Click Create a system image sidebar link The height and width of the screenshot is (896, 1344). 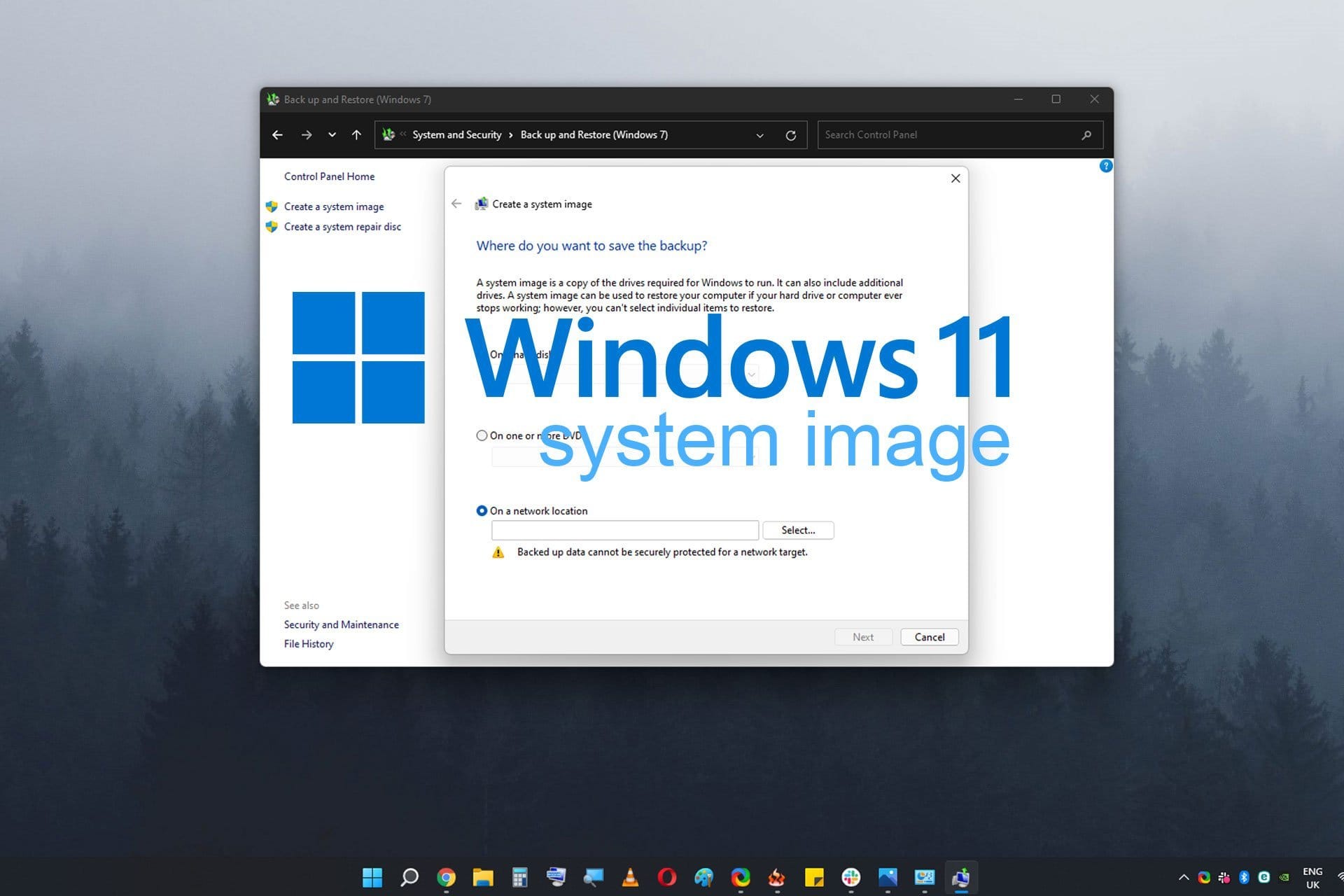[334, 206]
